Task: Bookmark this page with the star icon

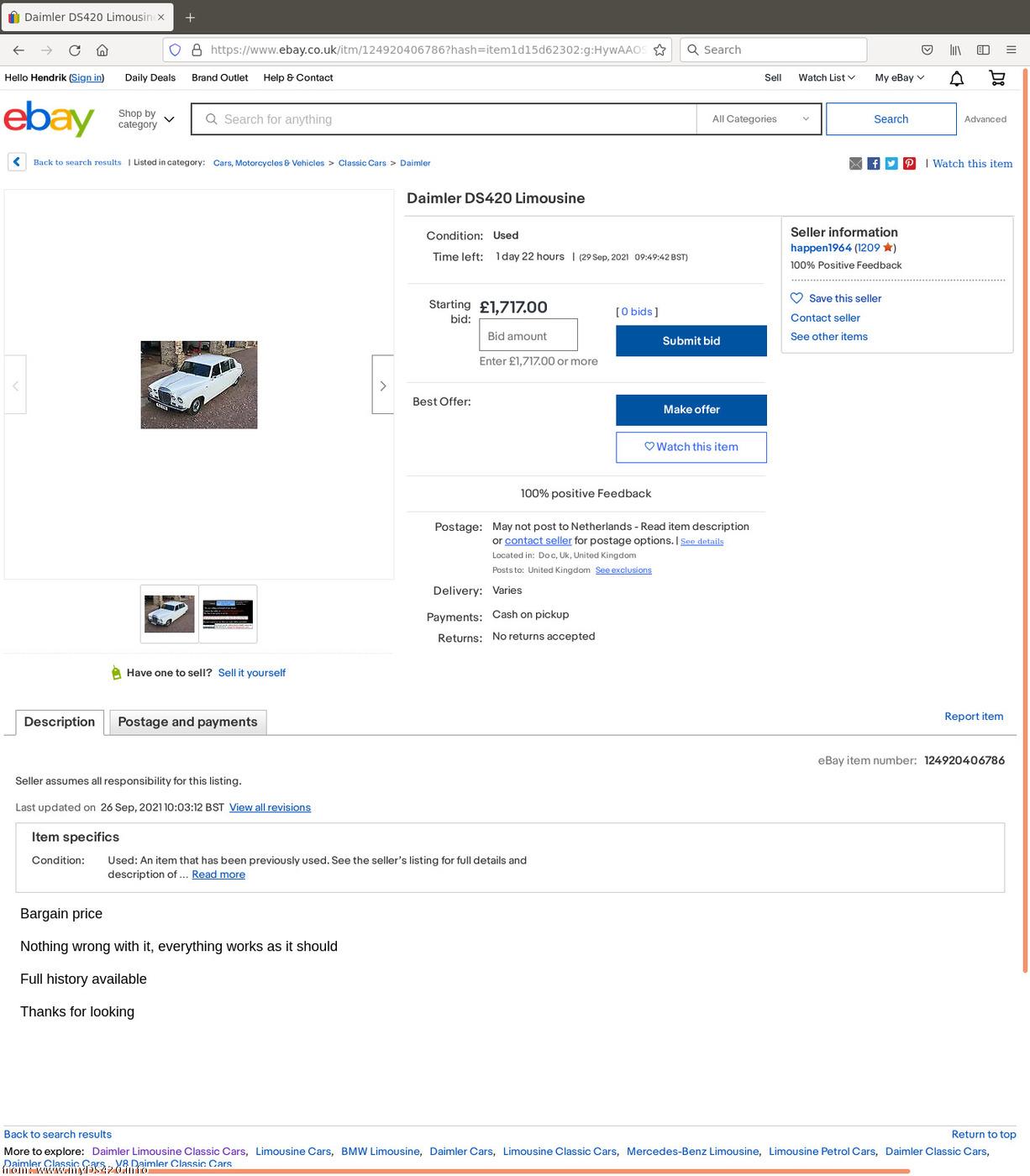Action: [660, 50]
